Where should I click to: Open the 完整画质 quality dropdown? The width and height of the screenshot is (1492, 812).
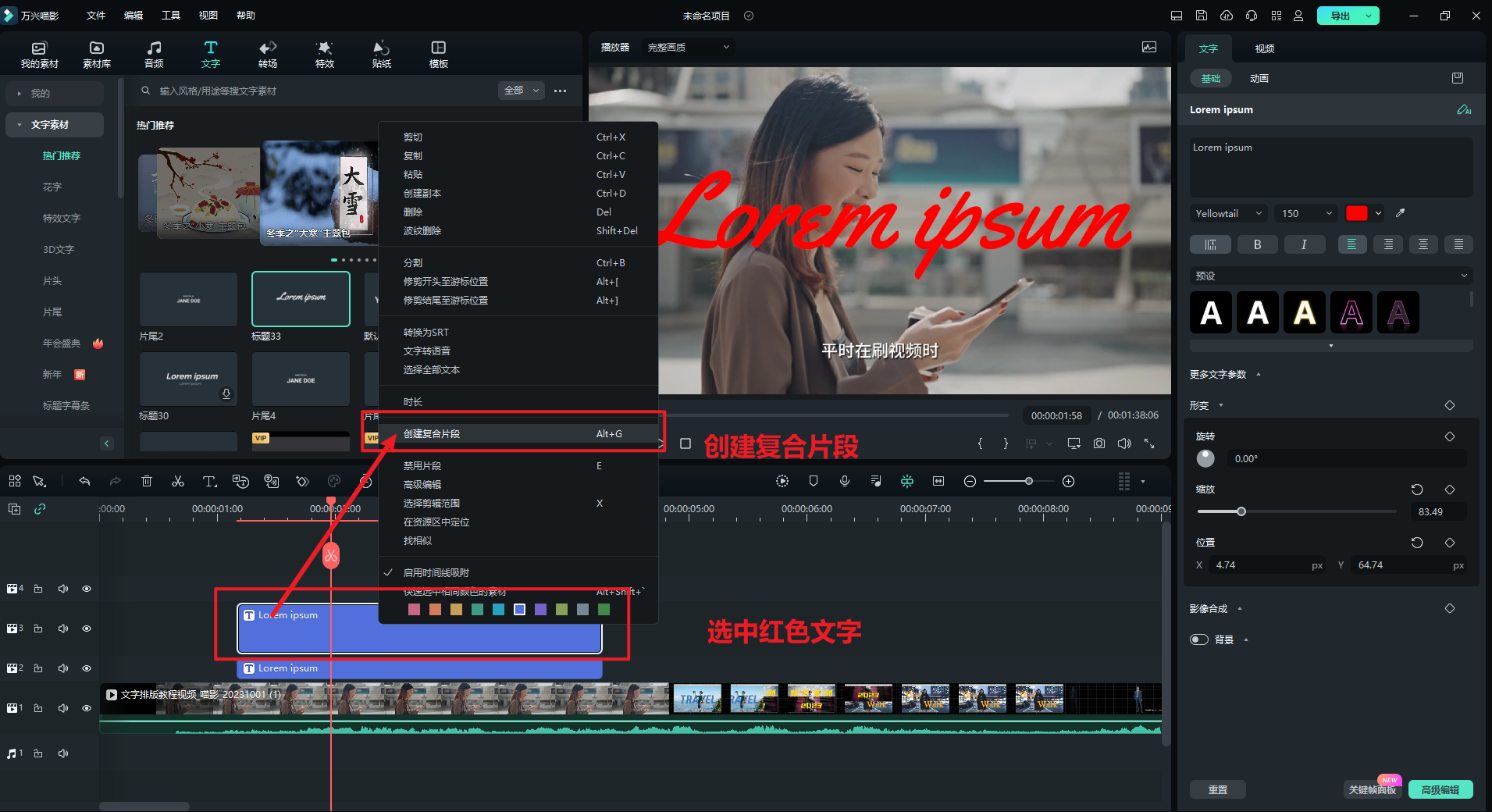point(689,48)
